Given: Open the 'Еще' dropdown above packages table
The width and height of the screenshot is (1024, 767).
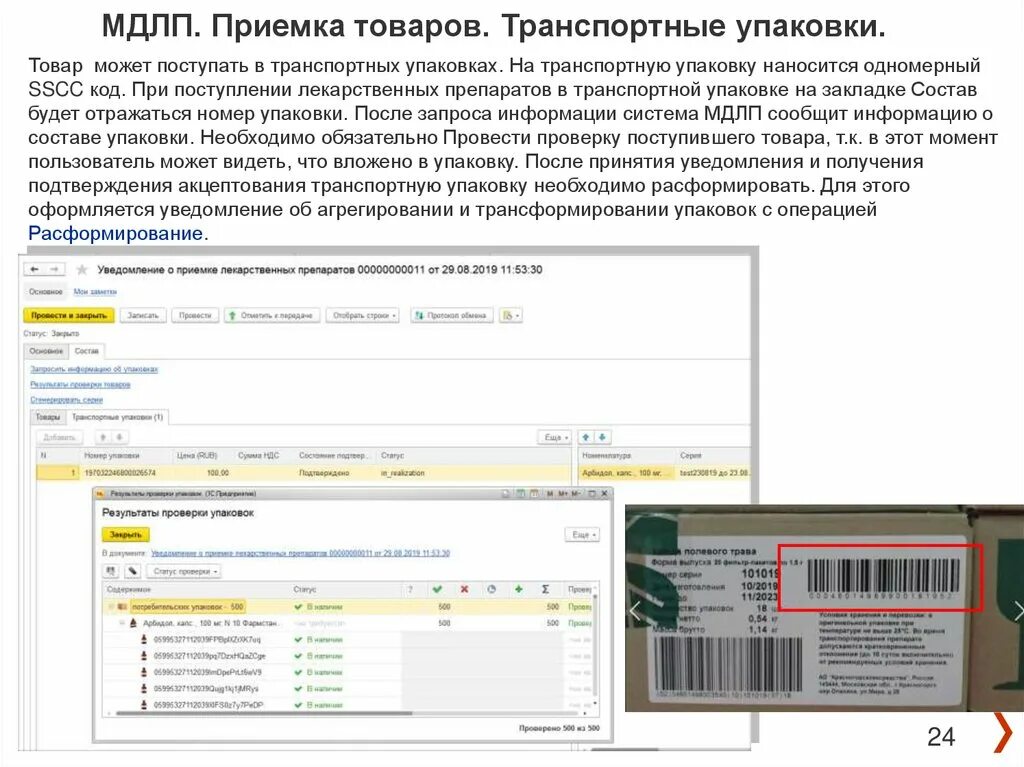Looking at the screenshot, I should [x=556, y=437].
